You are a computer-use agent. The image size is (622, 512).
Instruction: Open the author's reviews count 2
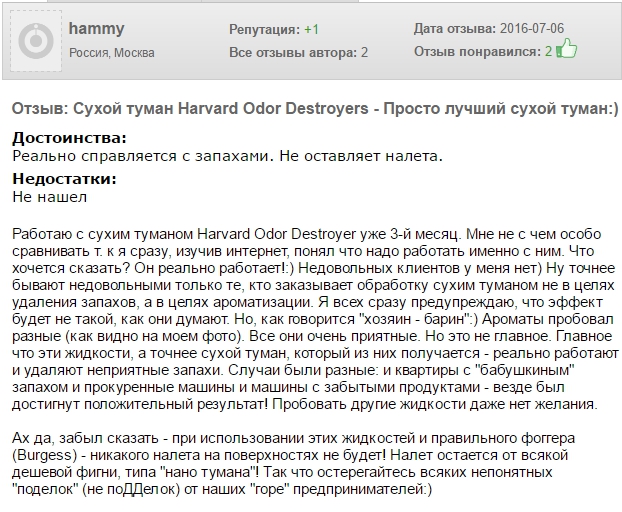364,52
